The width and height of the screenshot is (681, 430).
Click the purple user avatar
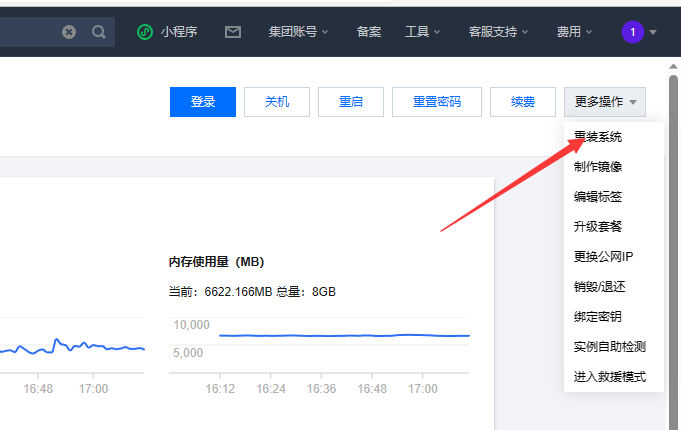632,32
